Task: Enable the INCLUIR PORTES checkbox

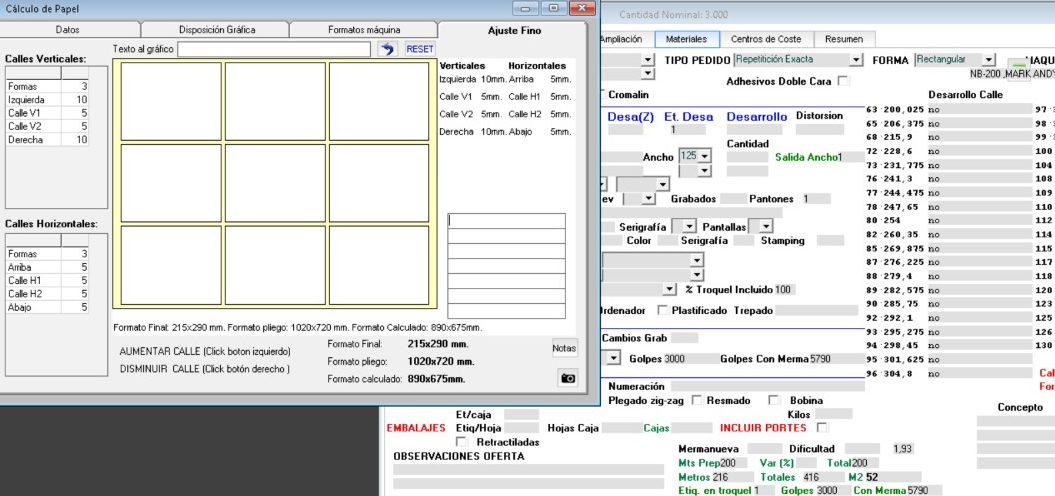Action: pos(822,427)
